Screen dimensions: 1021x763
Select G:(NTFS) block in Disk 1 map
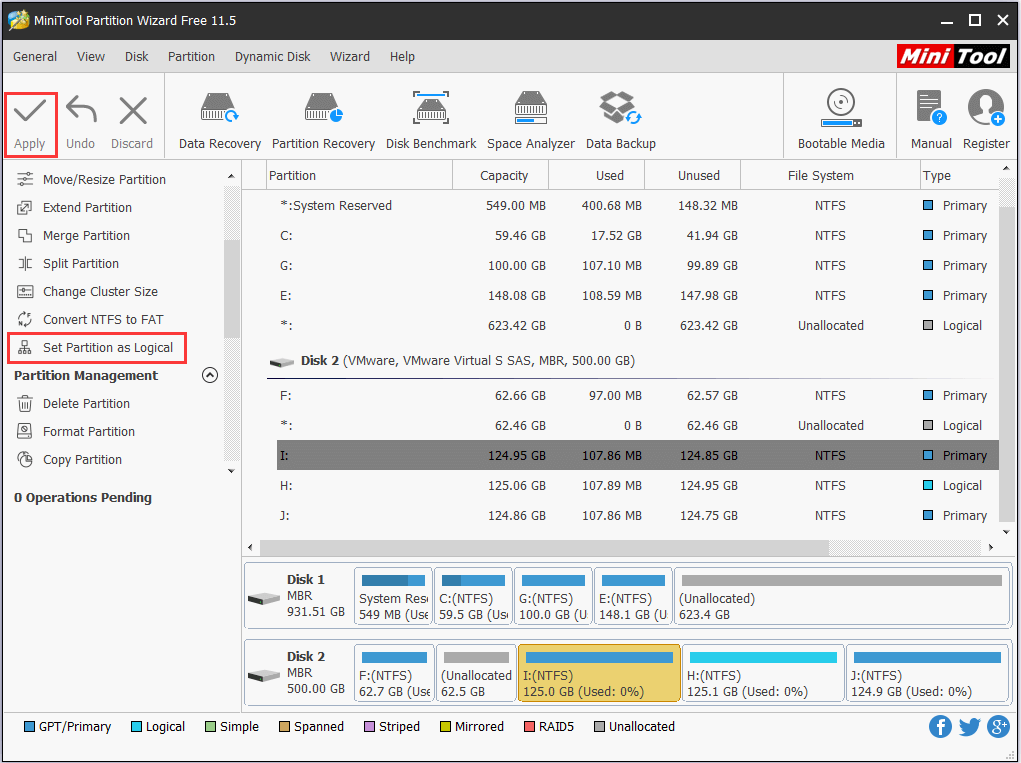(x=553, y=597)
